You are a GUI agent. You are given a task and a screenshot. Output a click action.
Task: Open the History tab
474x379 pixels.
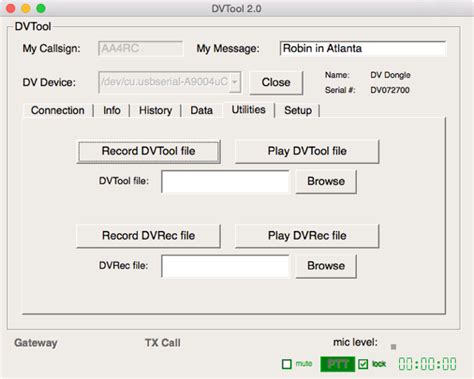point(155,110)
